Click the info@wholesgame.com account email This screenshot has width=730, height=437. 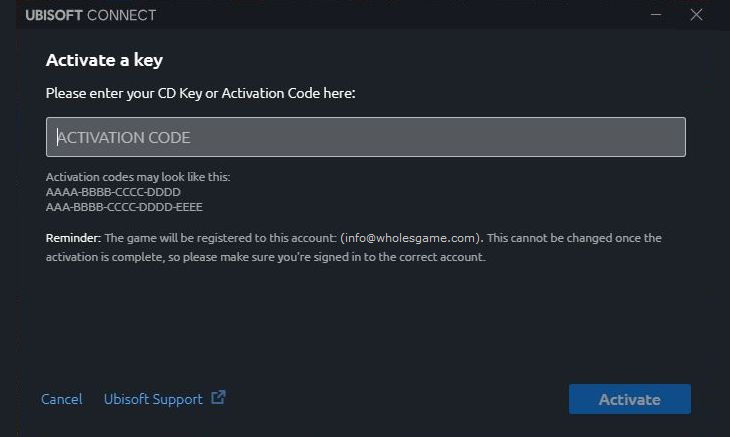pos(410,238)
